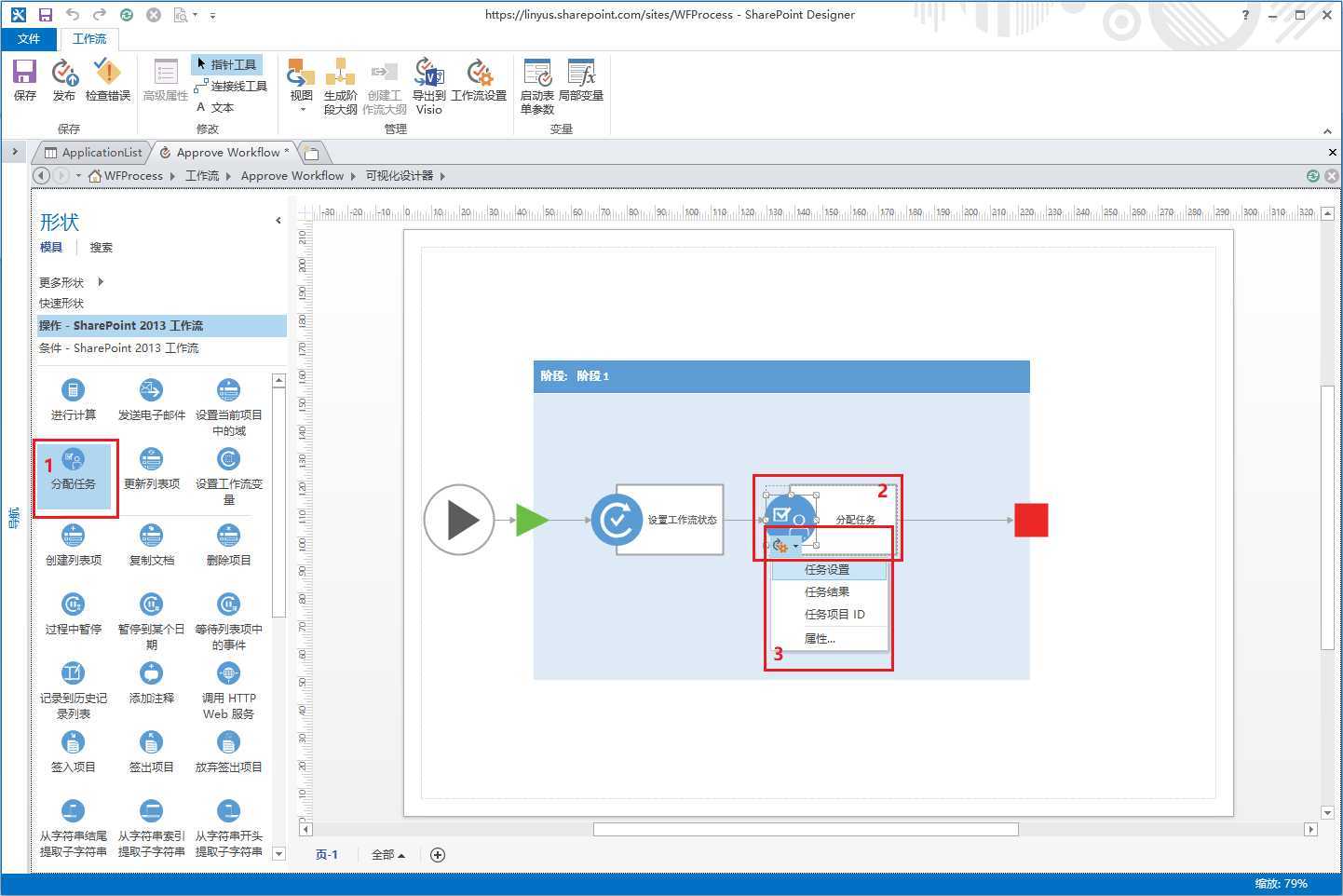Pick the 设置工作流变量 shape
This screenshot has width=1343, height=896.
coord(228,476)
